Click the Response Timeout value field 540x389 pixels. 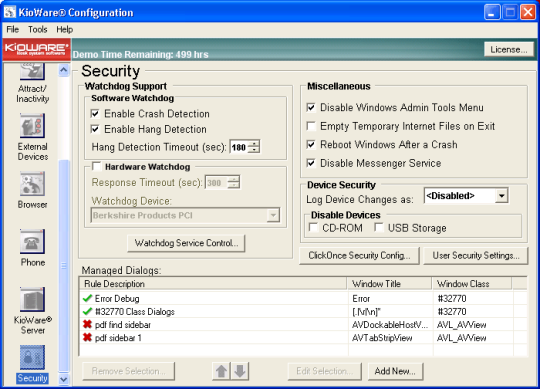(x=217, y=182)
